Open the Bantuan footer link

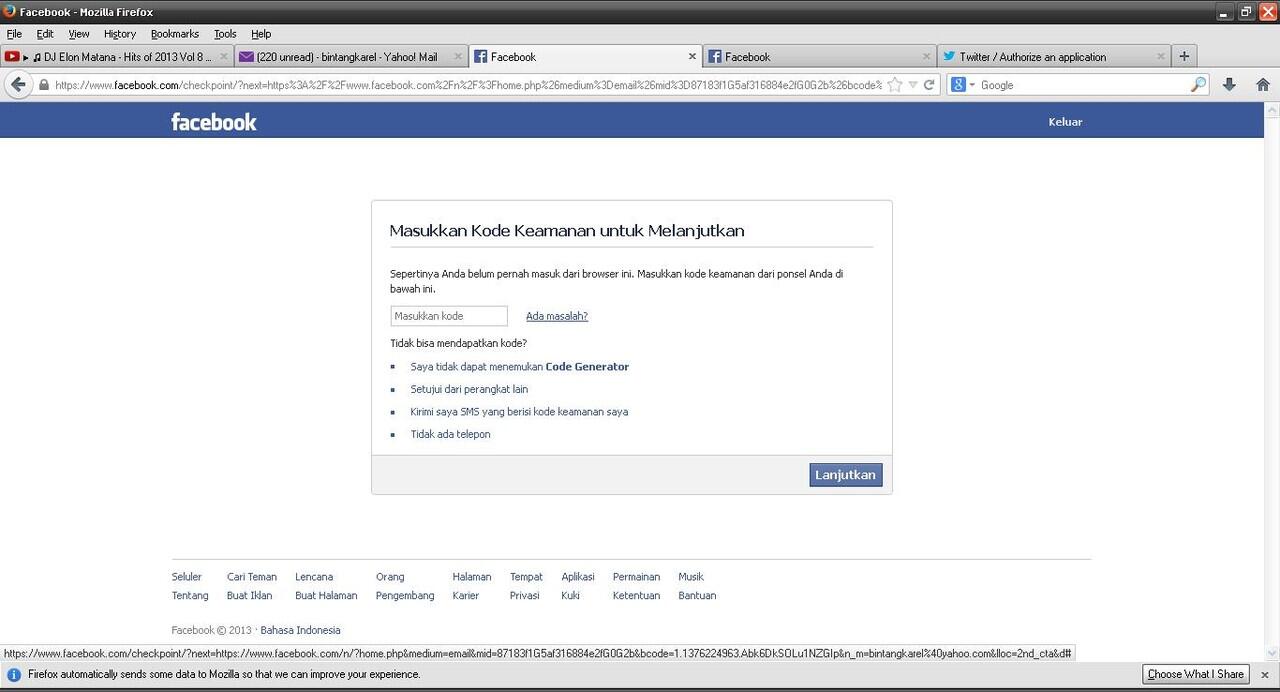coord(697,596)
